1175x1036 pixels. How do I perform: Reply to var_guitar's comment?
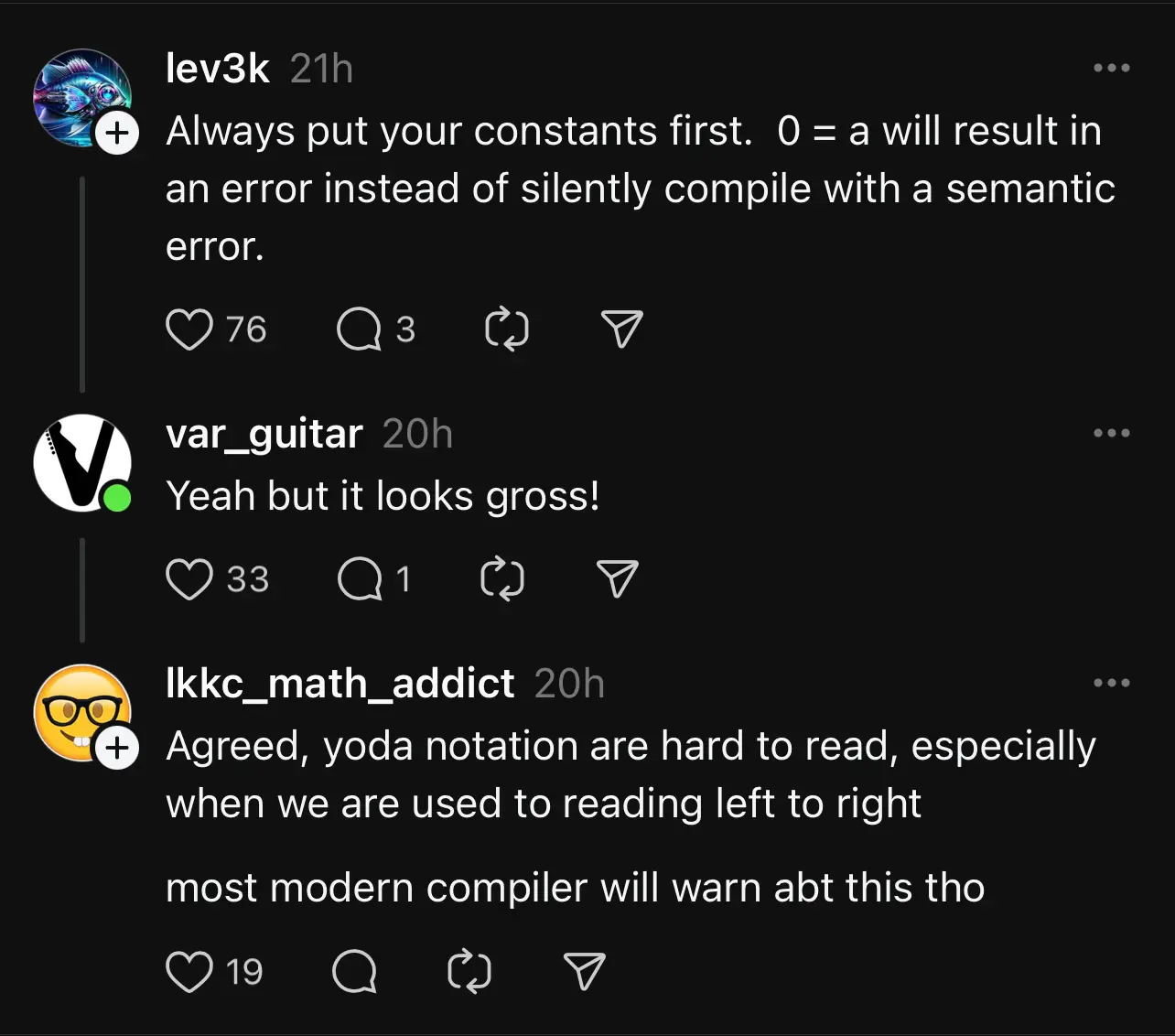(360, 579)
